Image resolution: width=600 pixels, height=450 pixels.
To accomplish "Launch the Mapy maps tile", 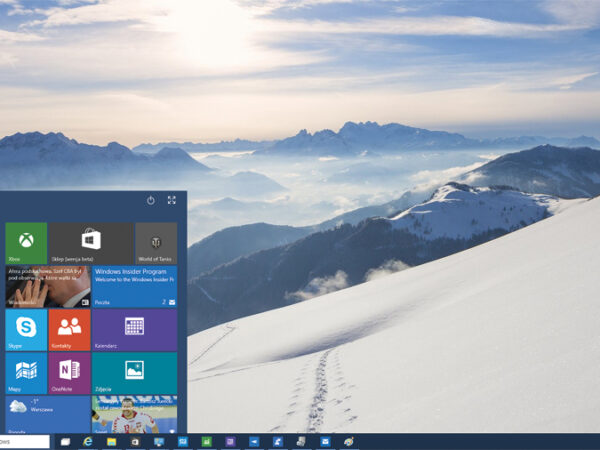I will click(26, 373).
